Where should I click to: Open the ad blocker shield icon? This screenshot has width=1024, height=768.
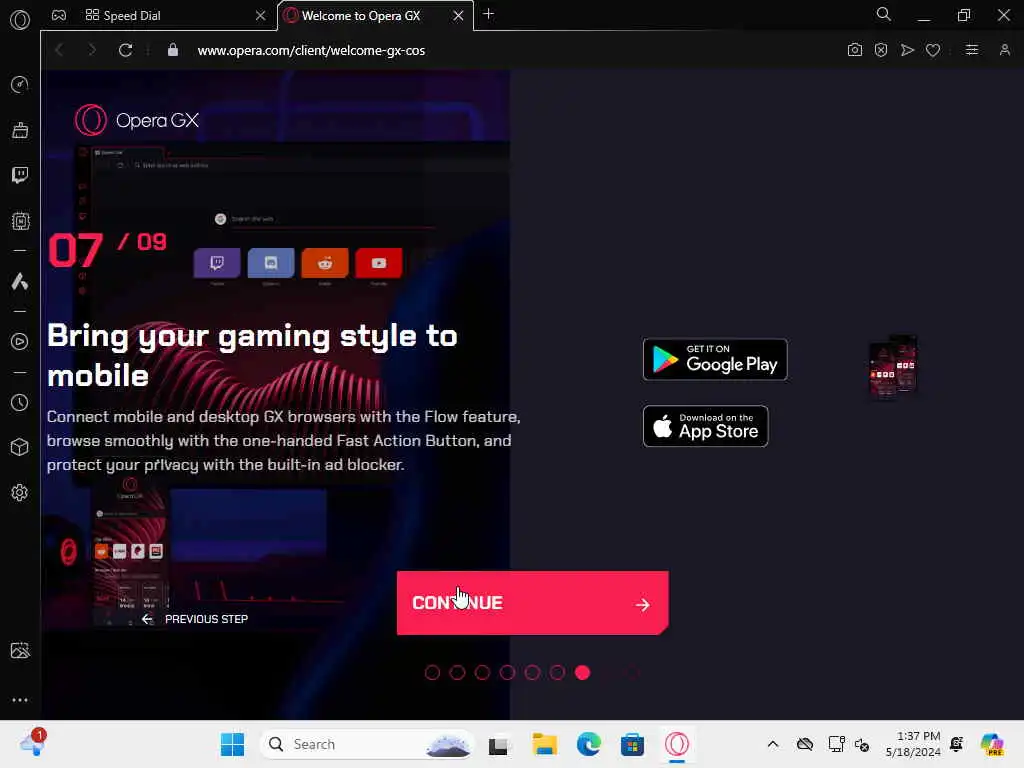click(881, 50)
